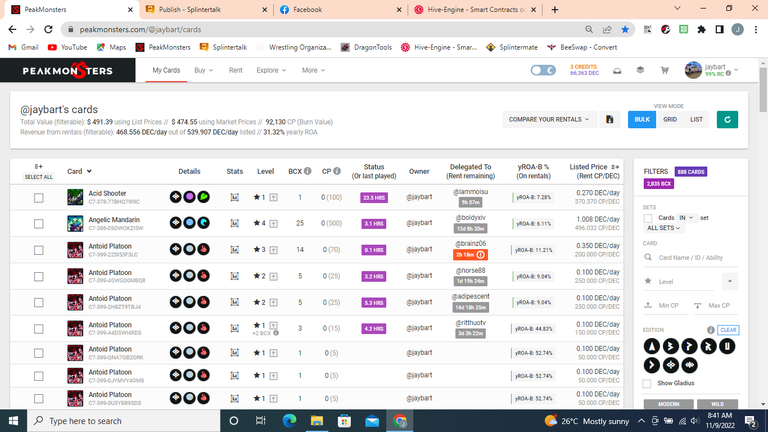
Task: Click the green refresh button
Action: 727,120
